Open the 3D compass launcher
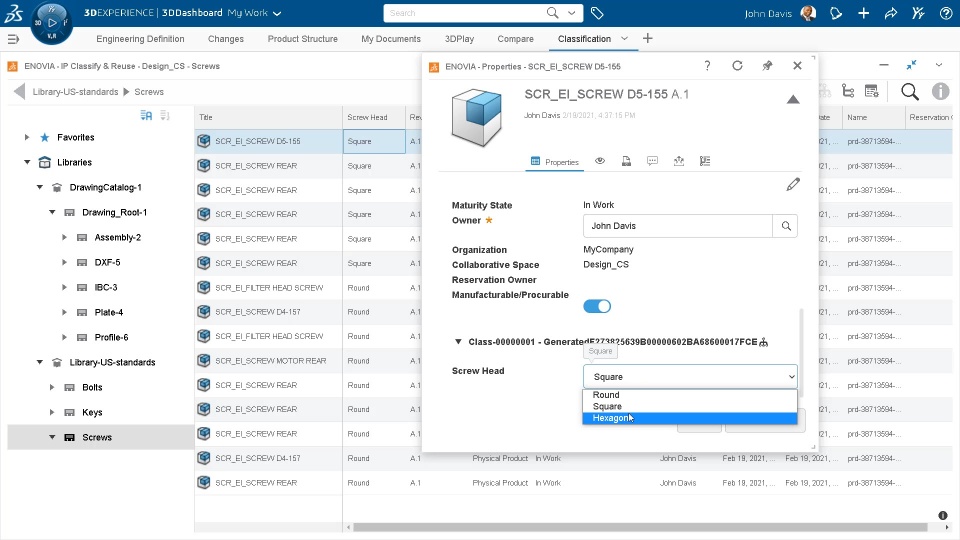Screen dimensions: 960x540 51,22
